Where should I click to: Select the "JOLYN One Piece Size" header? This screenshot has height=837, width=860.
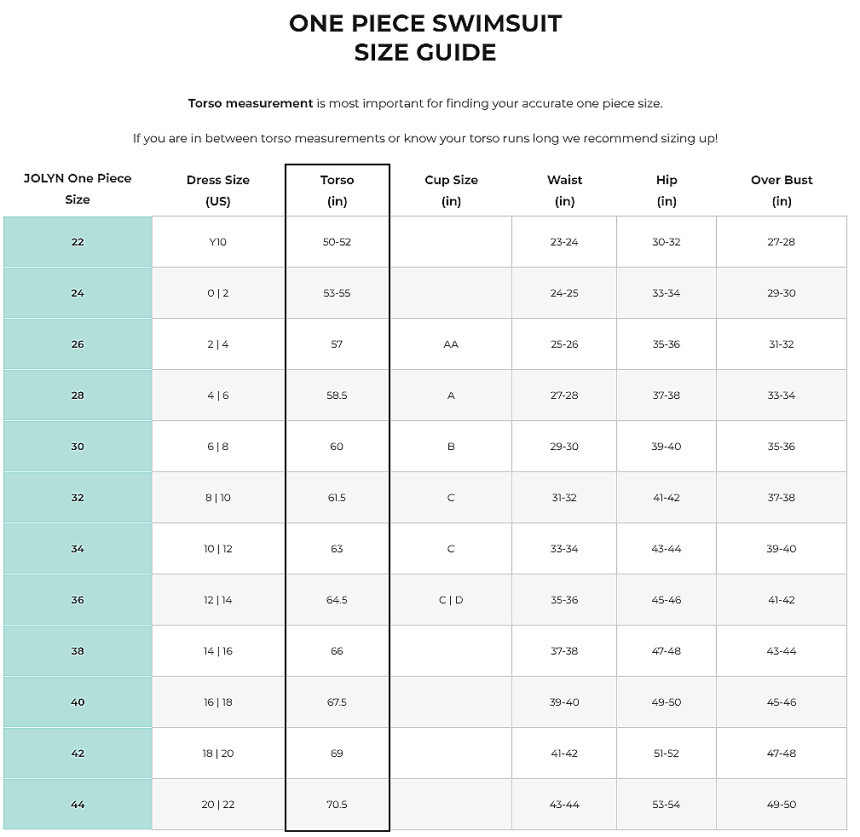click(x=78, y=189)
